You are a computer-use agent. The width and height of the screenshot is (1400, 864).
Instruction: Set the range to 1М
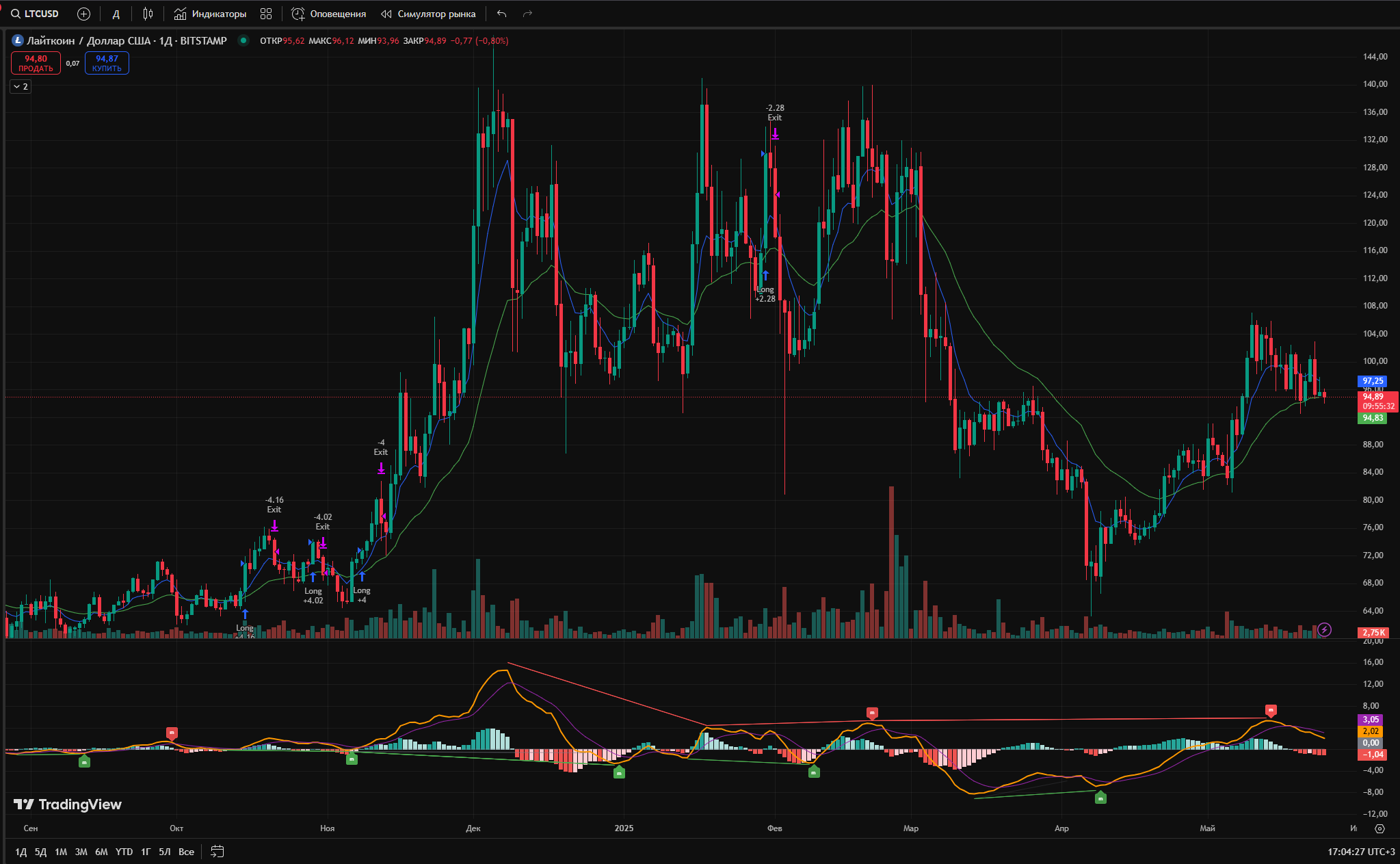tap(61, 852)
